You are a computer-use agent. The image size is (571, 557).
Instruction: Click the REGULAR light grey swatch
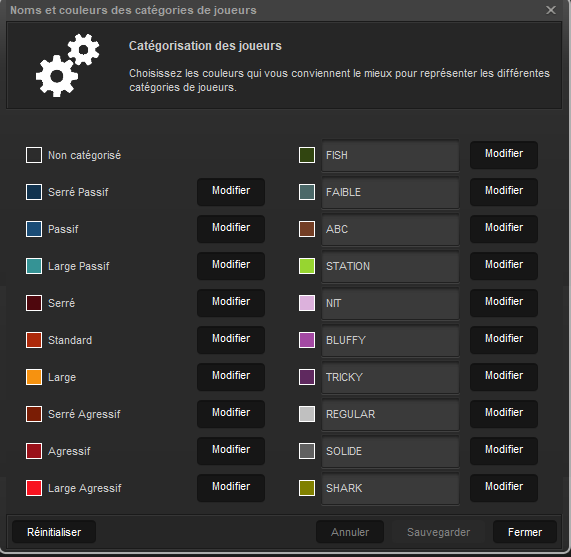pyautogui.click(x=307, y=414)
